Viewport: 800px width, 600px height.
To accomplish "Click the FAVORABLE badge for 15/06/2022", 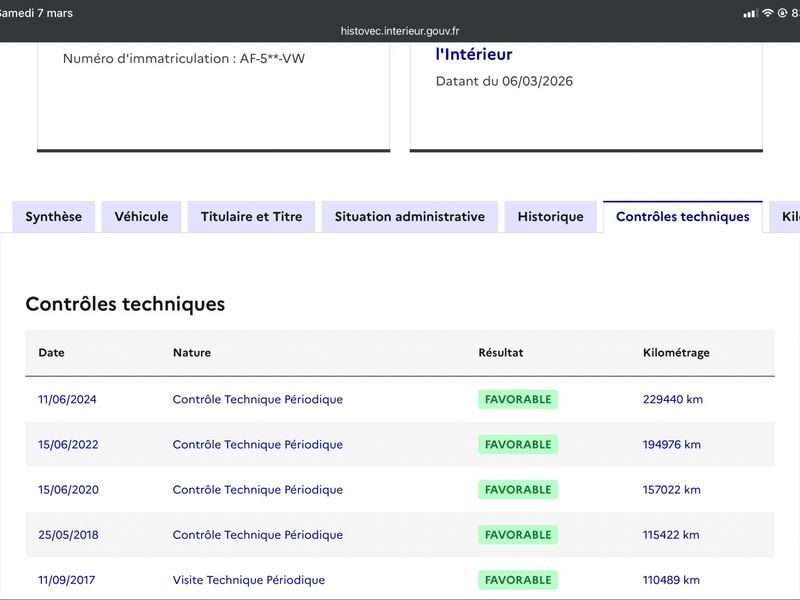I will [517, 444].
